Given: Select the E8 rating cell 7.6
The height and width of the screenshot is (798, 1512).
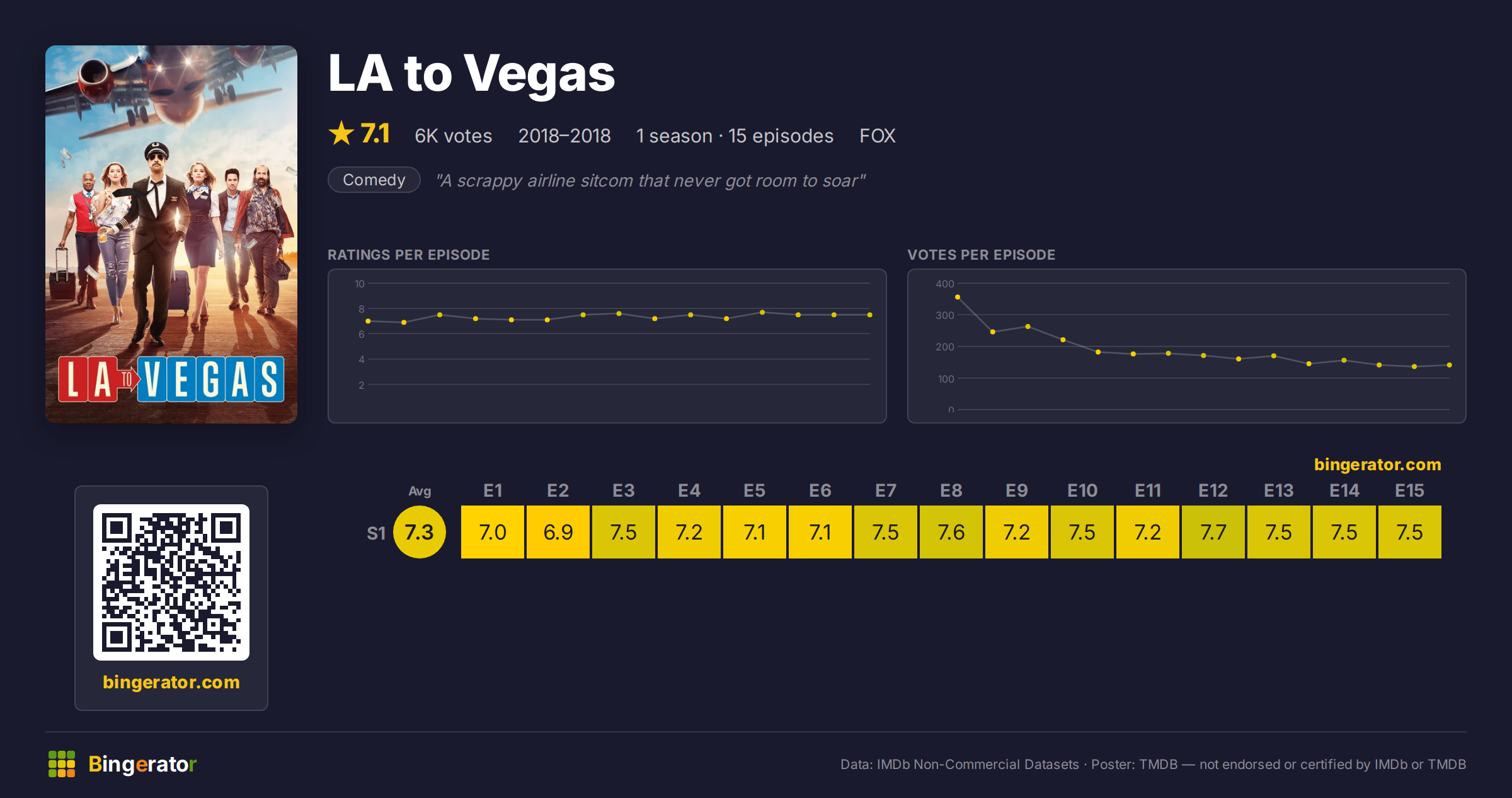Looking at the screenshot, I should coord(951,532).
